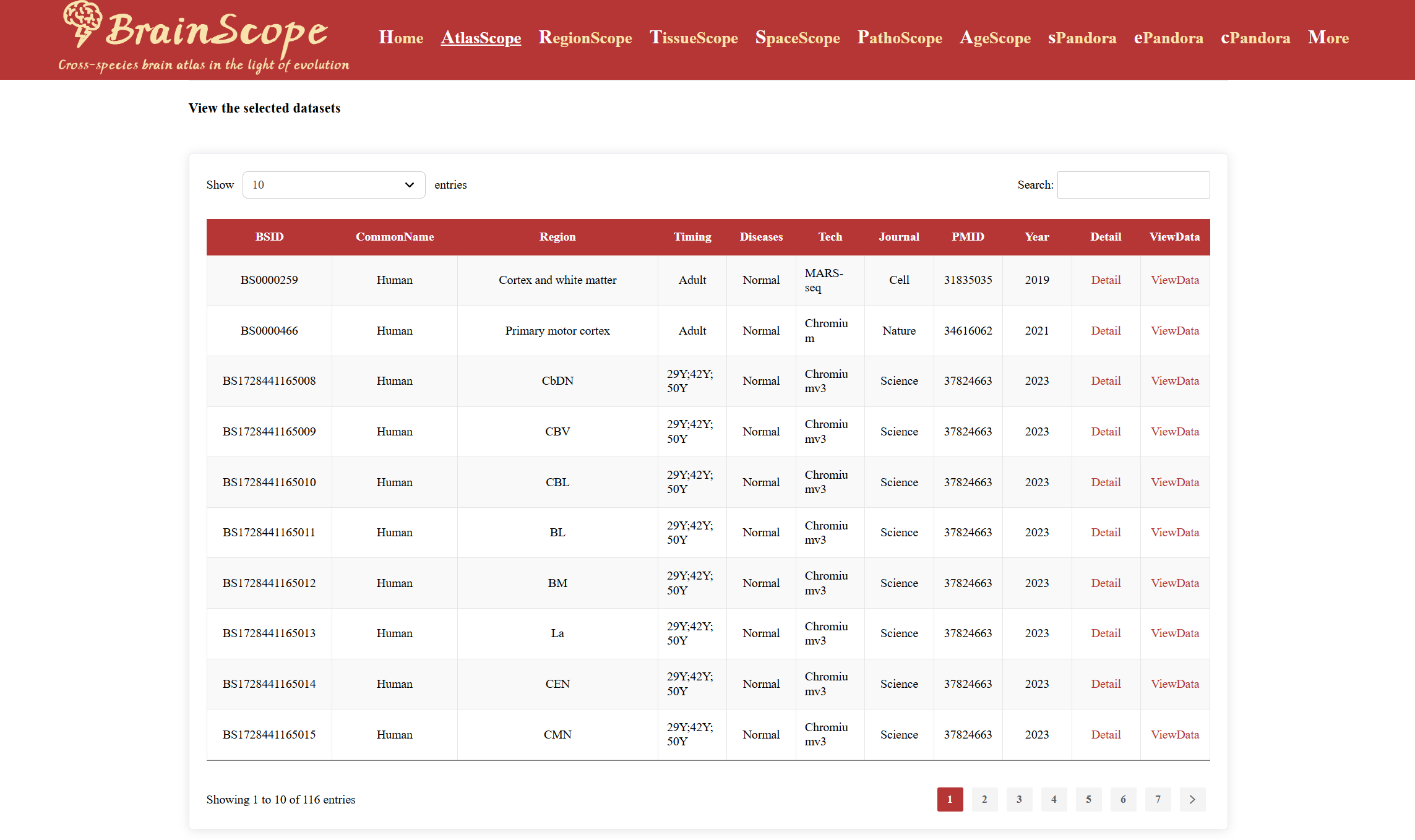
Task: Open PathoScope in the navbar
Action: click(900, 38)
